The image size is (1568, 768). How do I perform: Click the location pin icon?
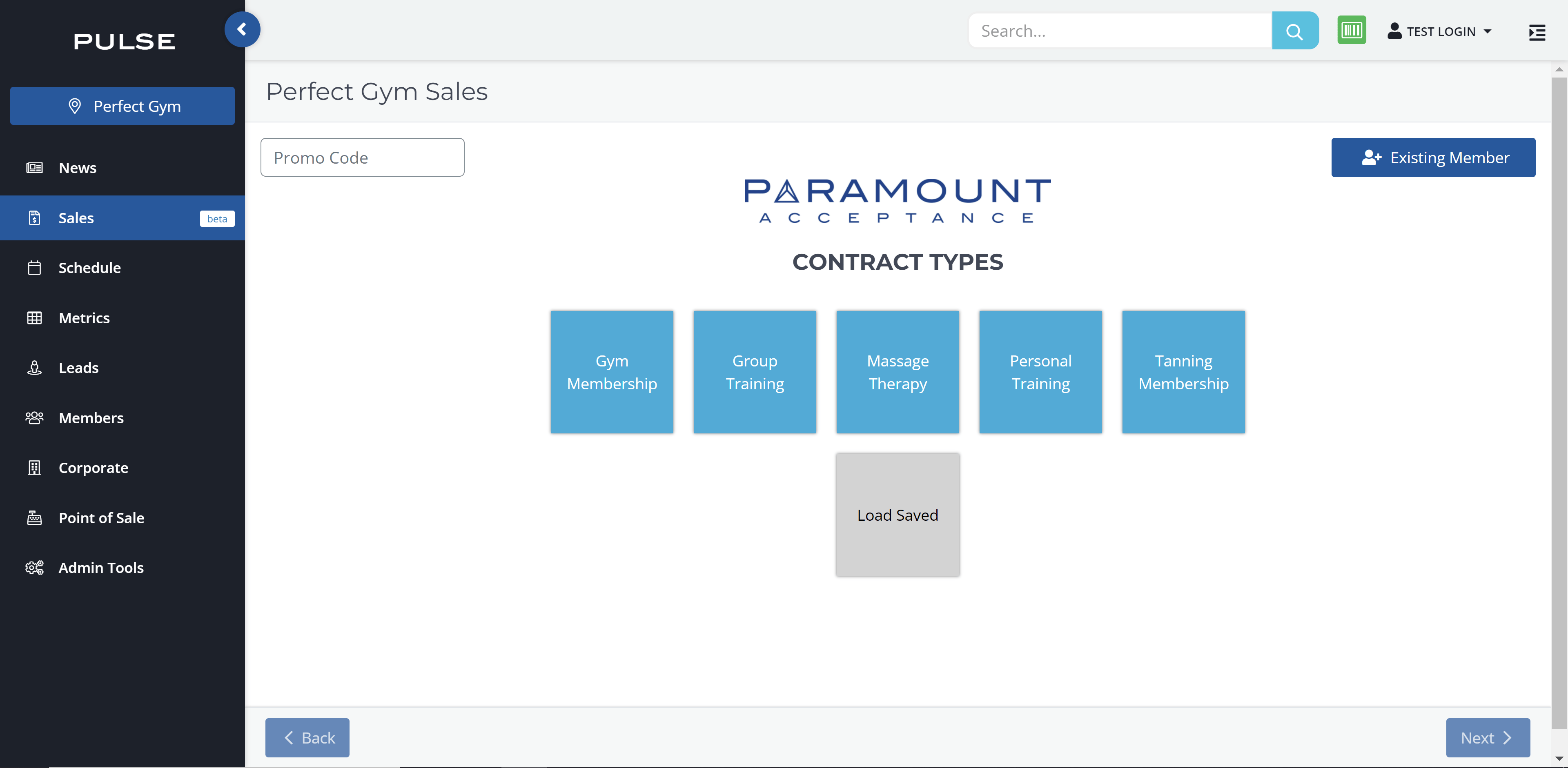pos(74,106)
